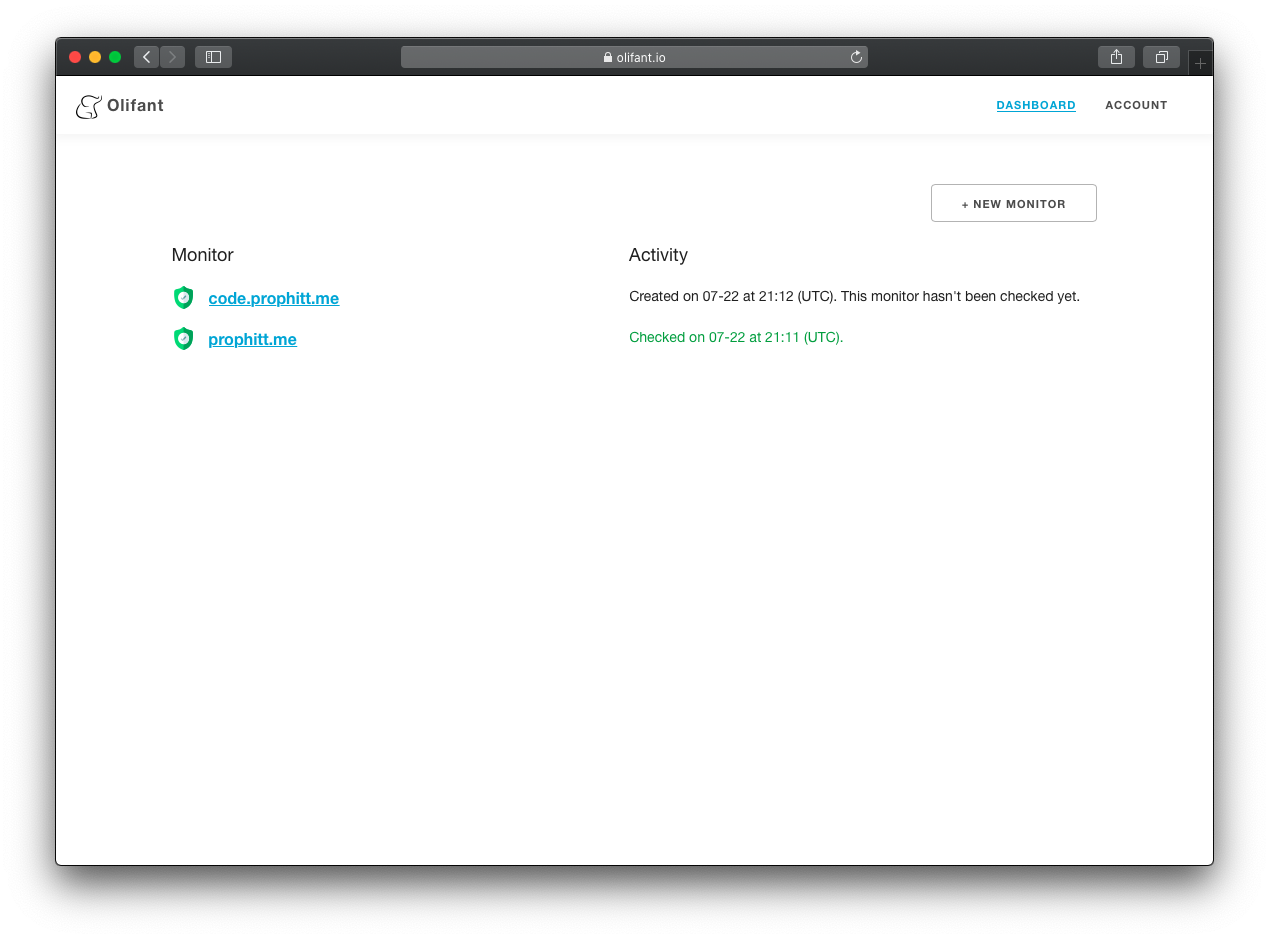This screenshot has width=1269, height=939.
Task: Open a new browser tab with the plus icon
Action: coord(1200,61)
